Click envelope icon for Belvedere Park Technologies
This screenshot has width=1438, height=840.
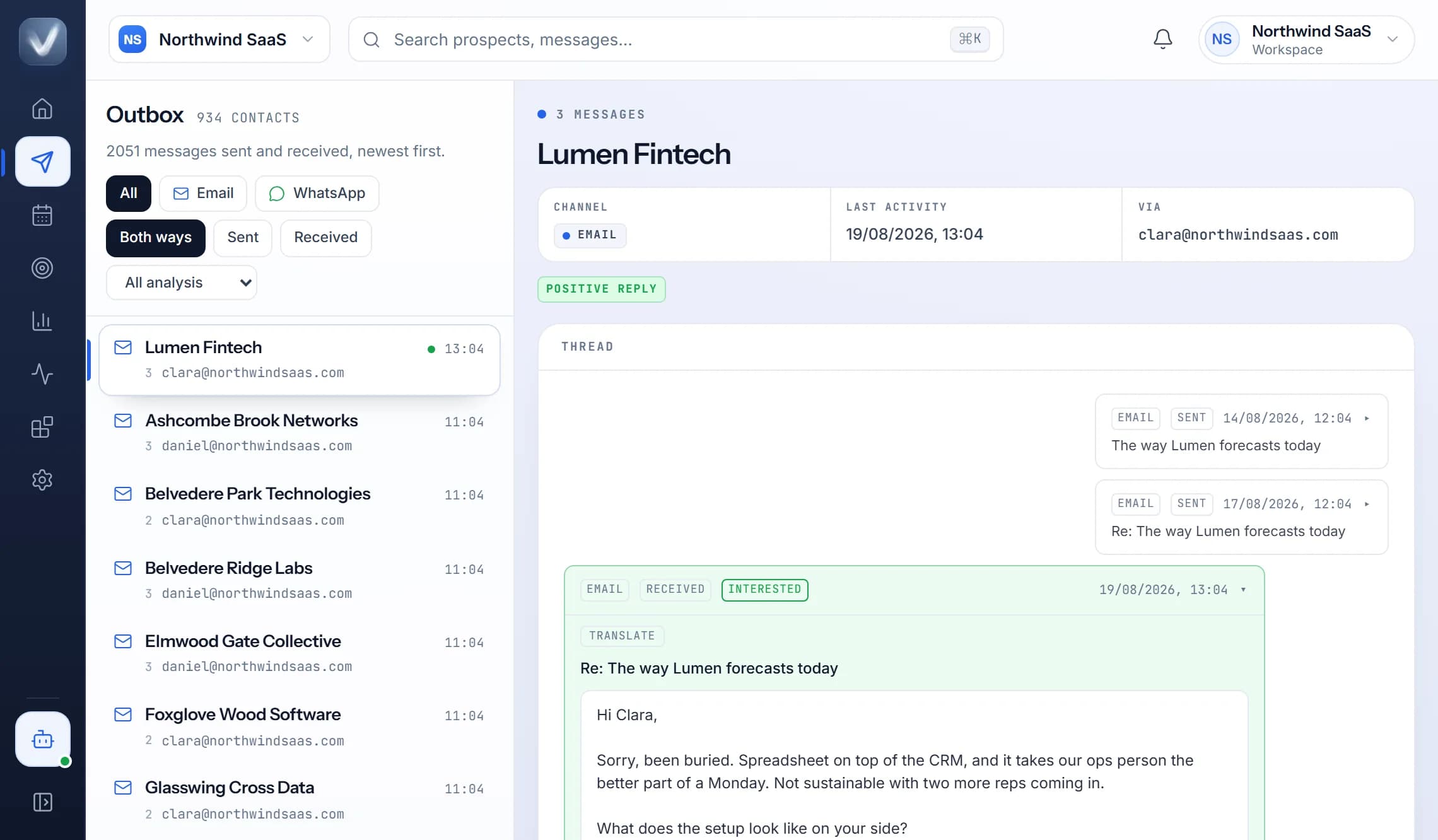coord(123,494)
